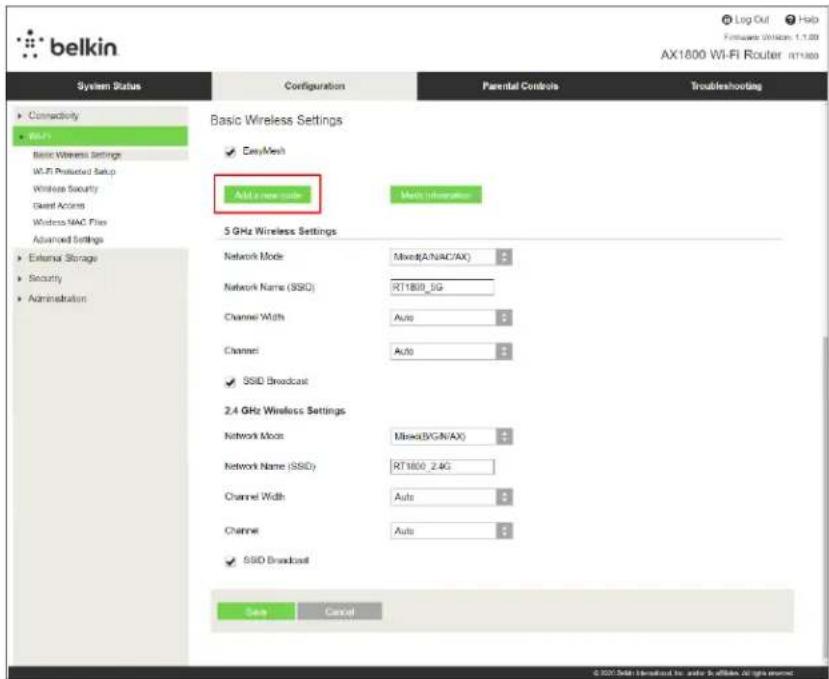The image size is (829, 679).
Task: Switch to the System Status tab
Action: (x=109, y=86)
